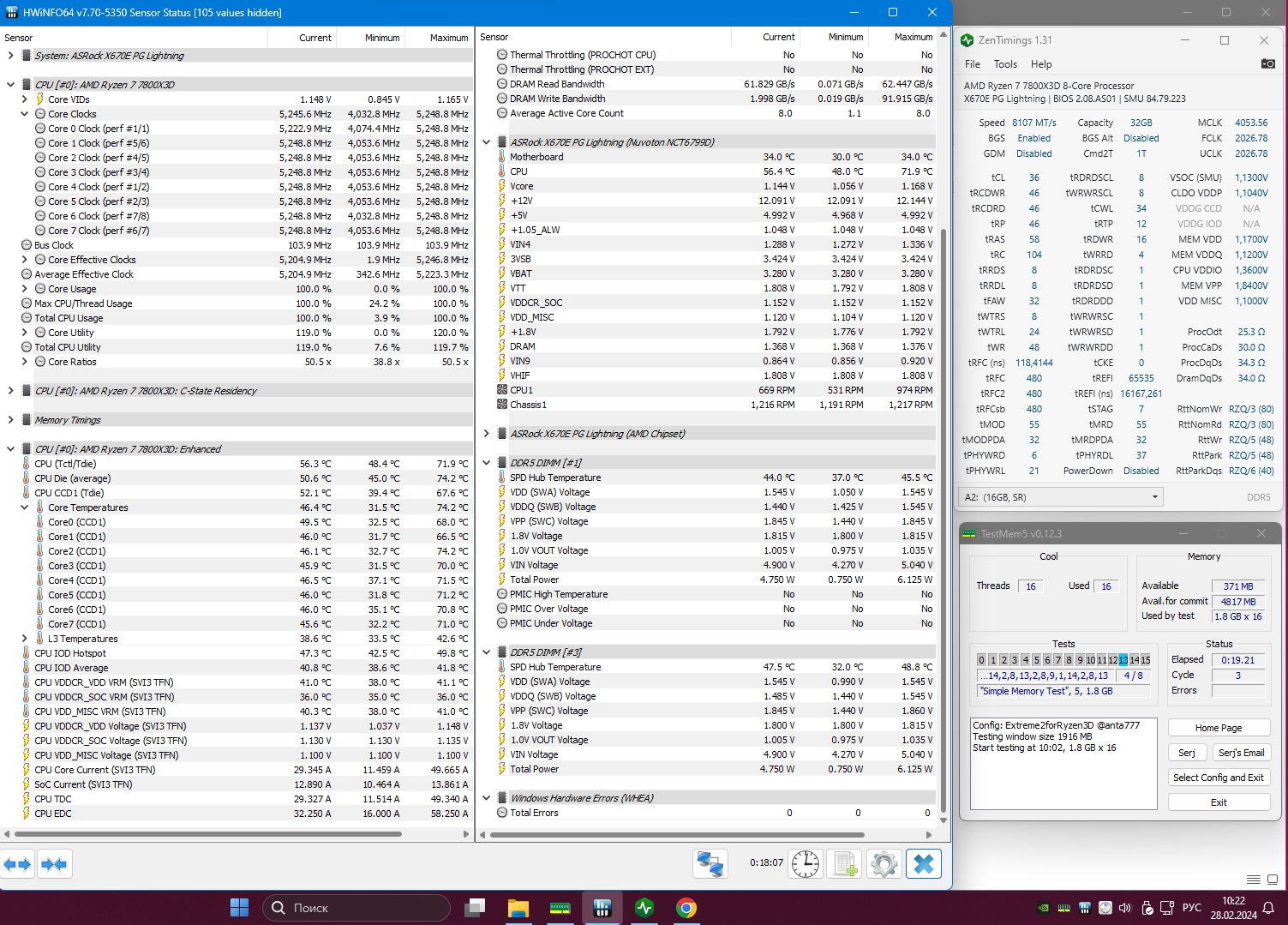The width and height of the screenshot is (1288, 925).
Task: Start logging with the sheet-plus icon
Action: [845, 863]
